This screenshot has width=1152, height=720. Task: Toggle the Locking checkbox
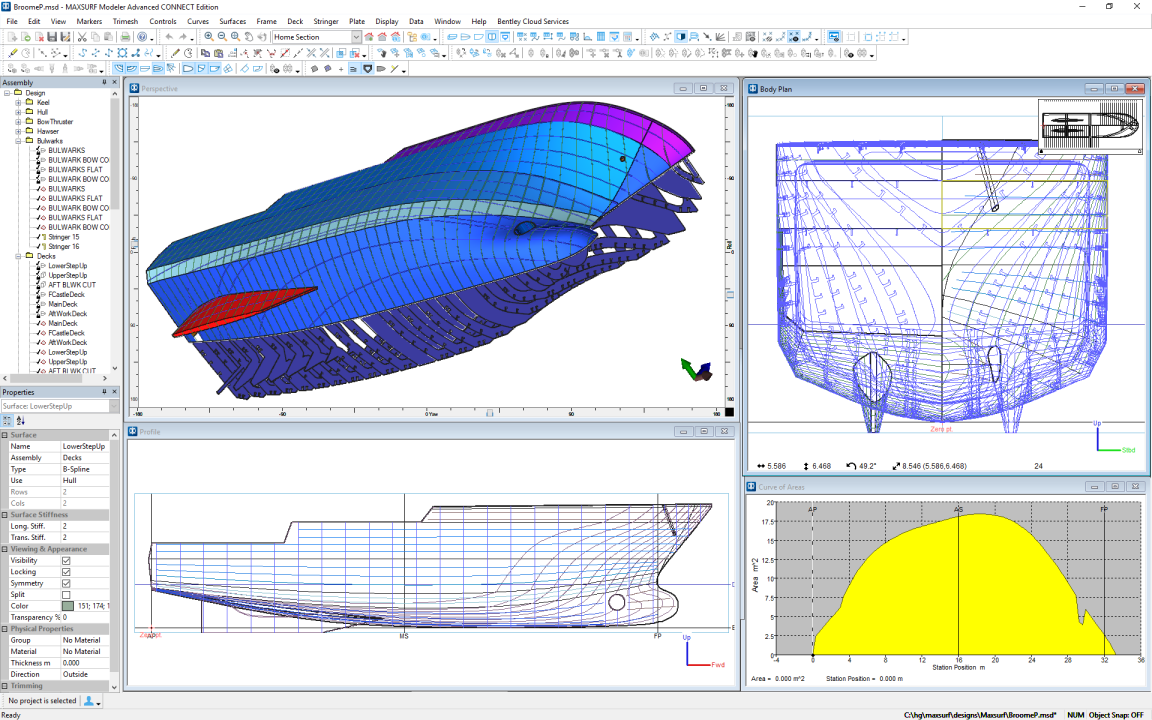coord(66,572)
